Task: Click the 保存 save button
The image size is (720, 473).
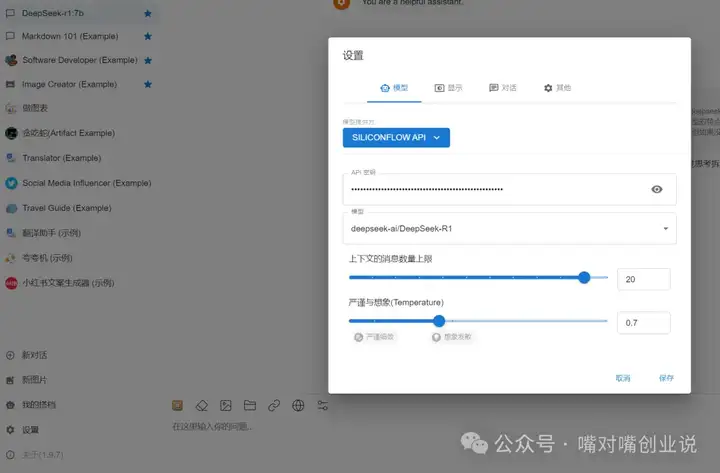Action: click(666, 378)
